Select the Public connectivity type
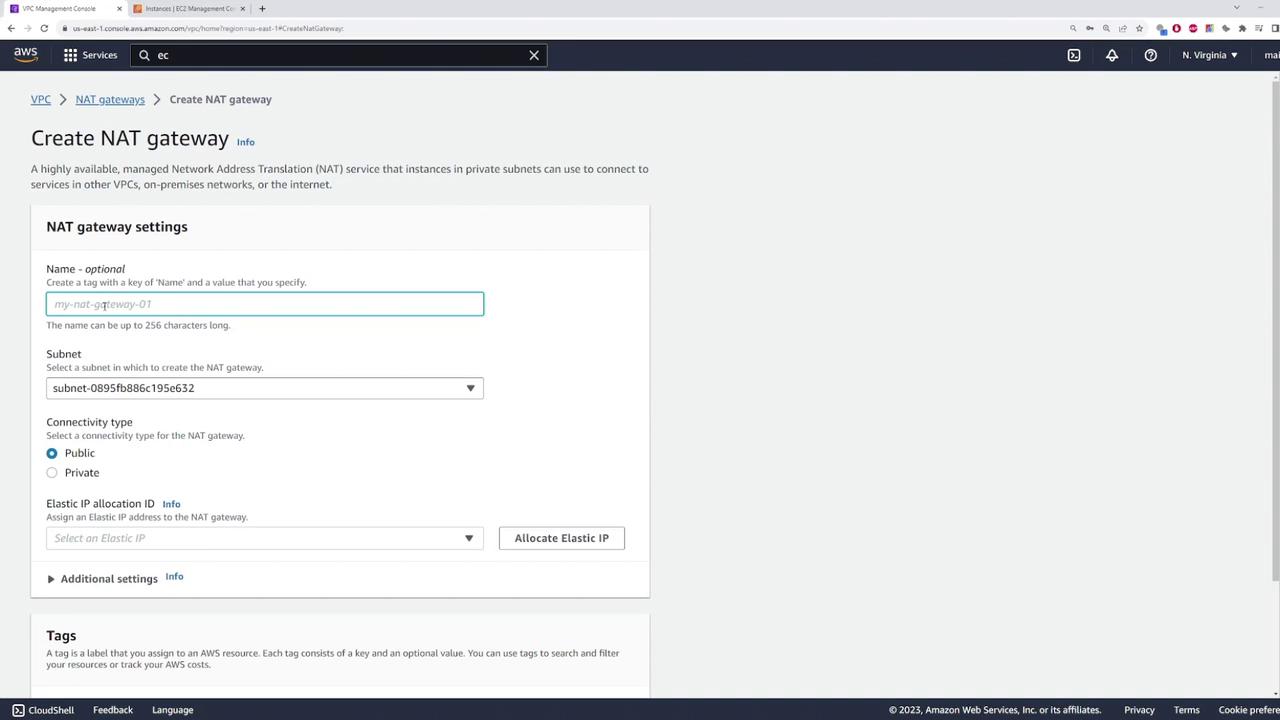 tap(52, 453)
